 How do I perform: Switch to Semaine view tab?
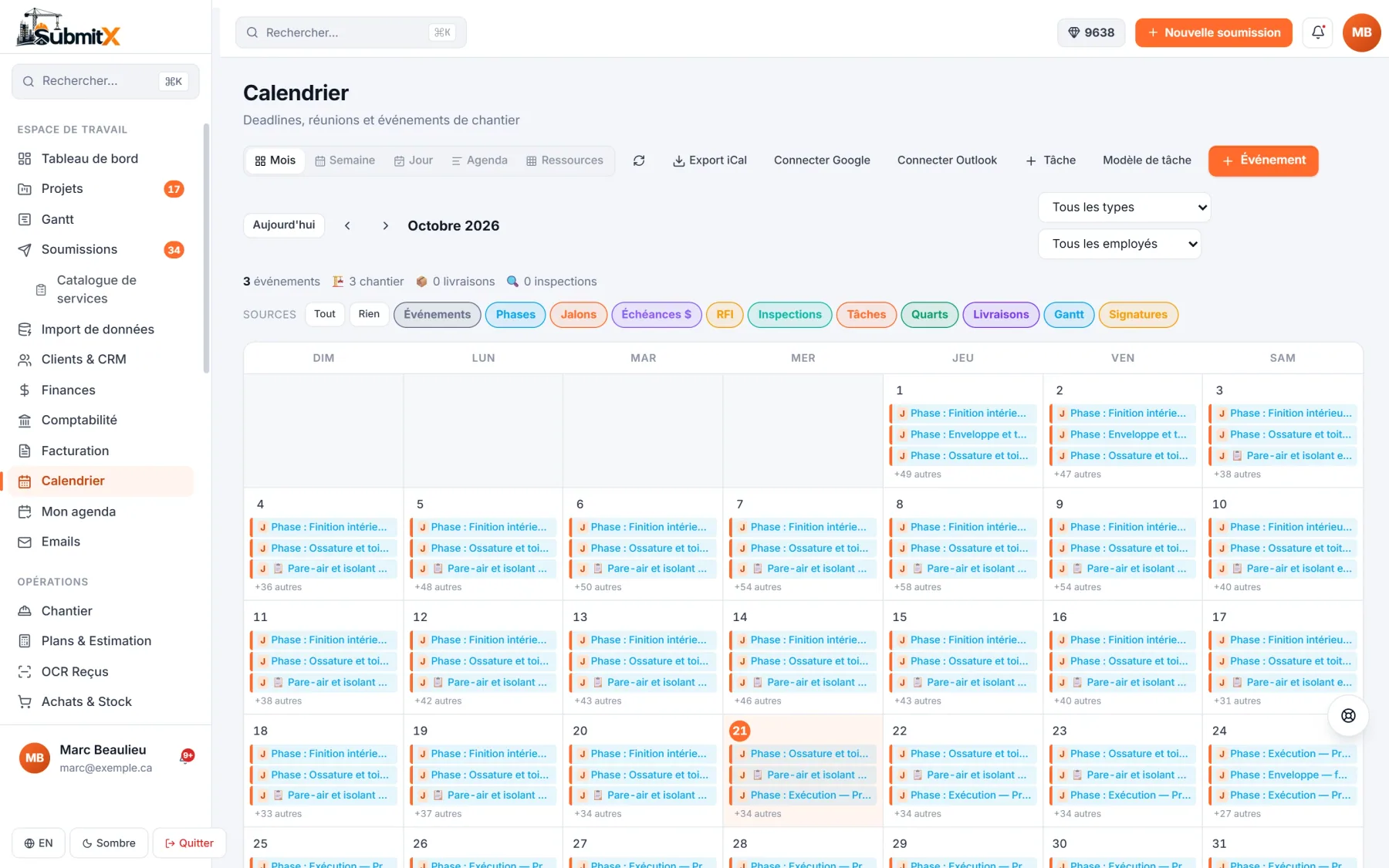coord(345,160)
